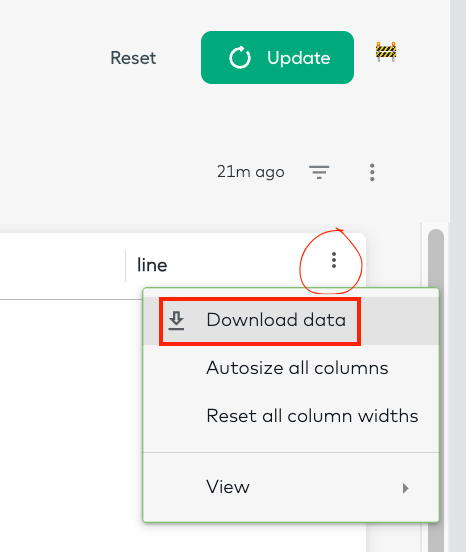Click the construction barrier icon
Screen dimensions: 466x552
coord(386,51)
